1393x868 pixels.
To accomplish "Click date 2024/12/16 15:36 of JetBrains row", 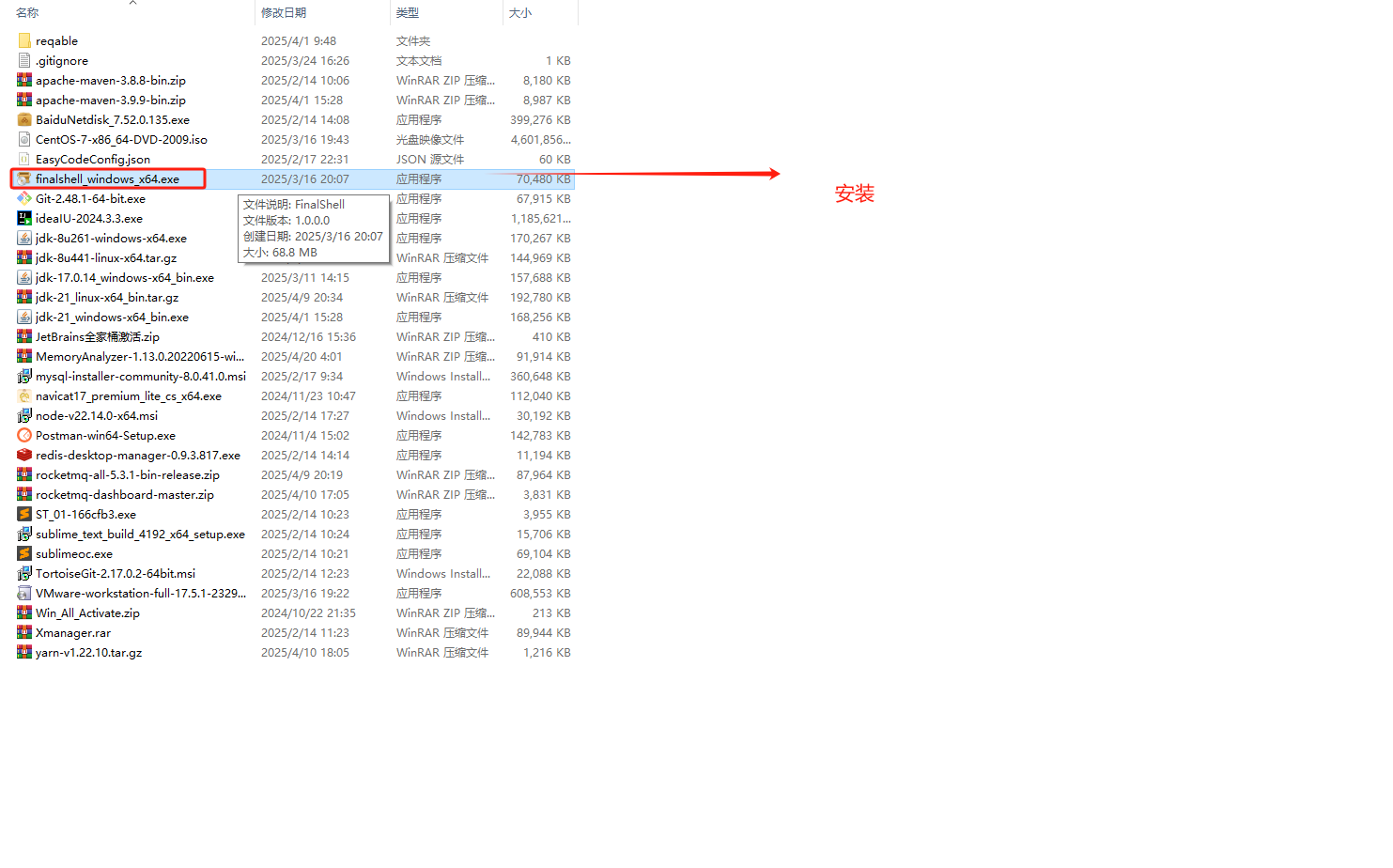I will (308, 336).
